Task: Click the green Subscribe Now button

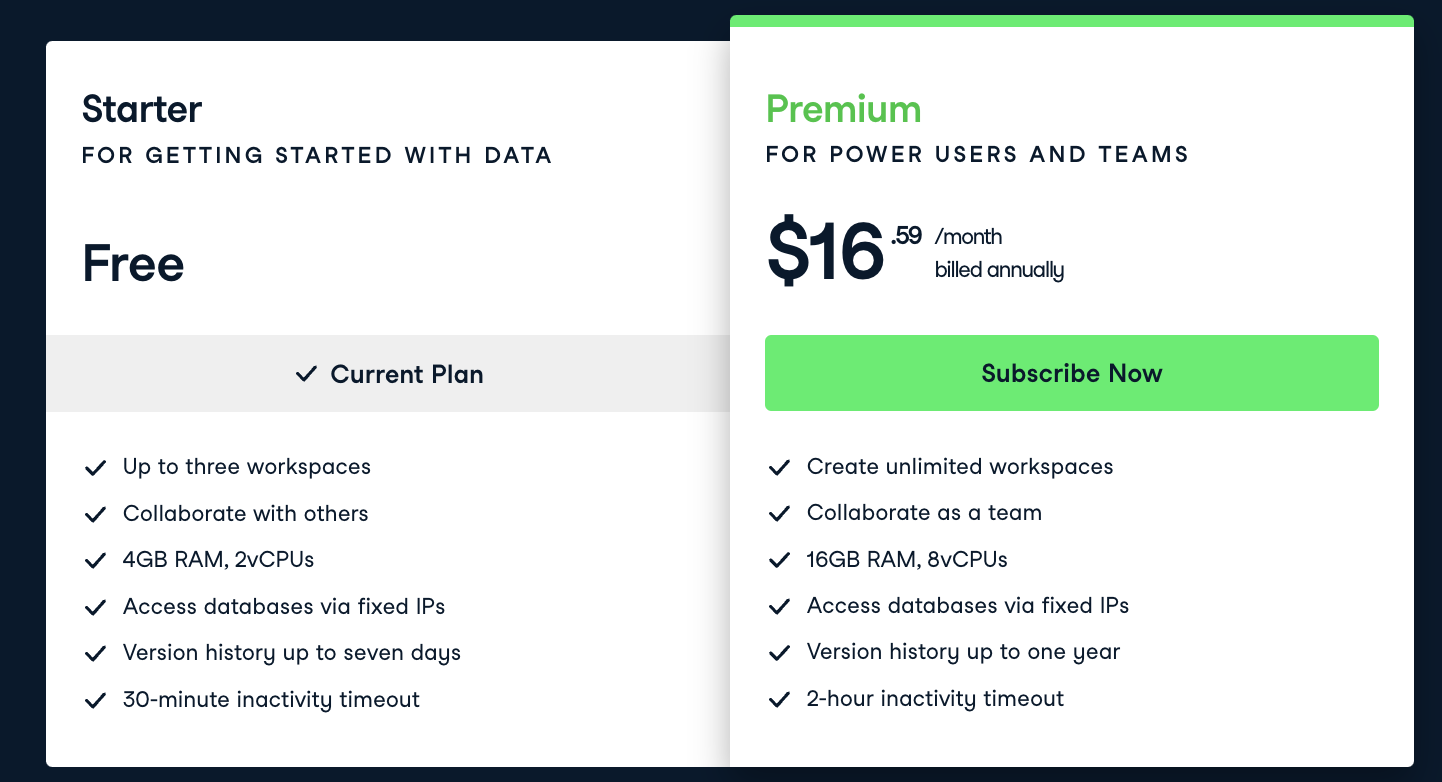Action: point(1071,373)
